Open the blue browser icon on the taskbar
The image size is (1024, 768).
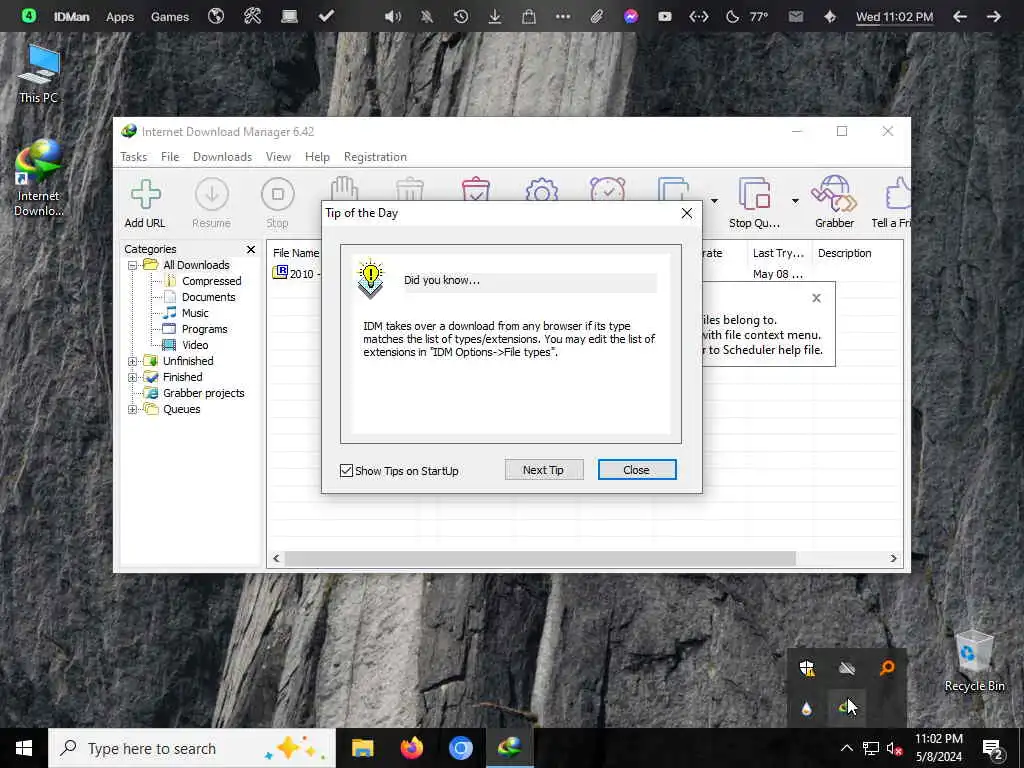(460, 748)
